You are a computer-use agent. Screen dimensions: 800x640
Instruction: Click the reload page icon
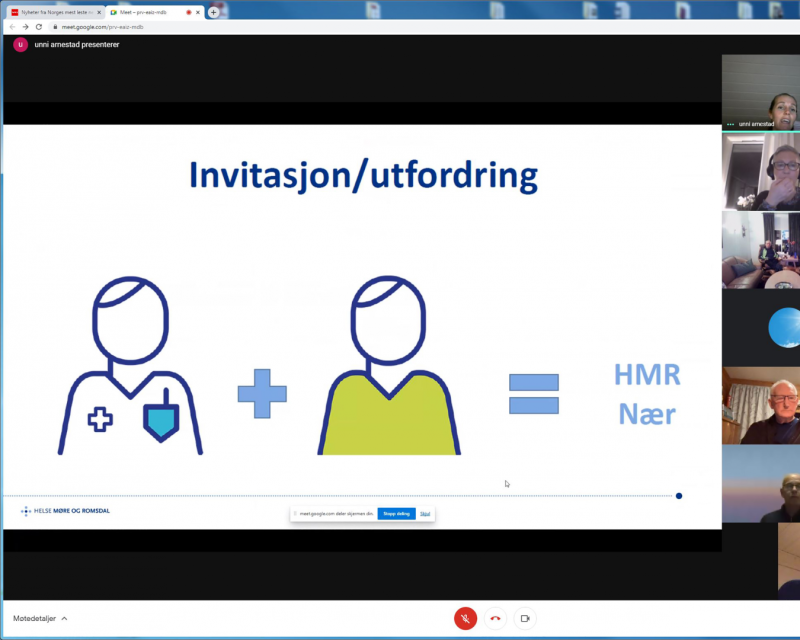coord(38,27)
